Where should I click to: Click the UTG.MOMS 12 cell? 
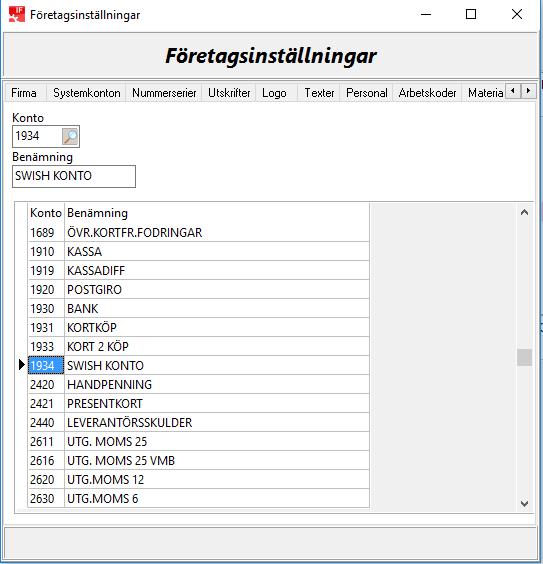click(217, 479)
